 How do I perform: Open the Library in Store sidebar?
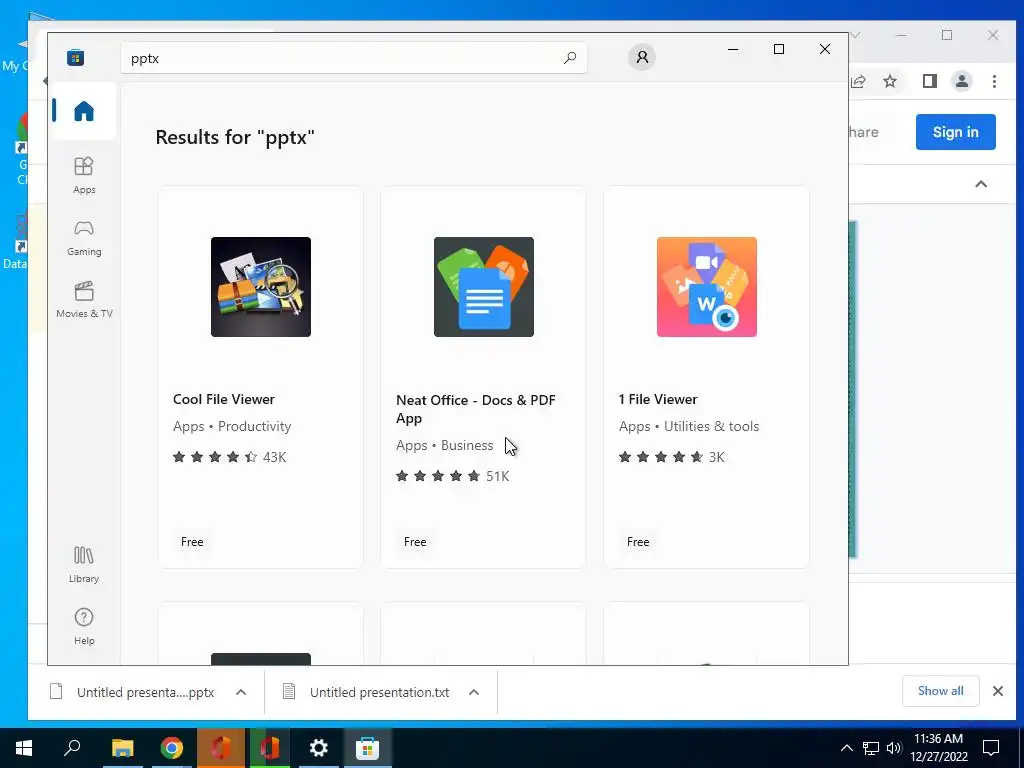(x=84, y=565)
